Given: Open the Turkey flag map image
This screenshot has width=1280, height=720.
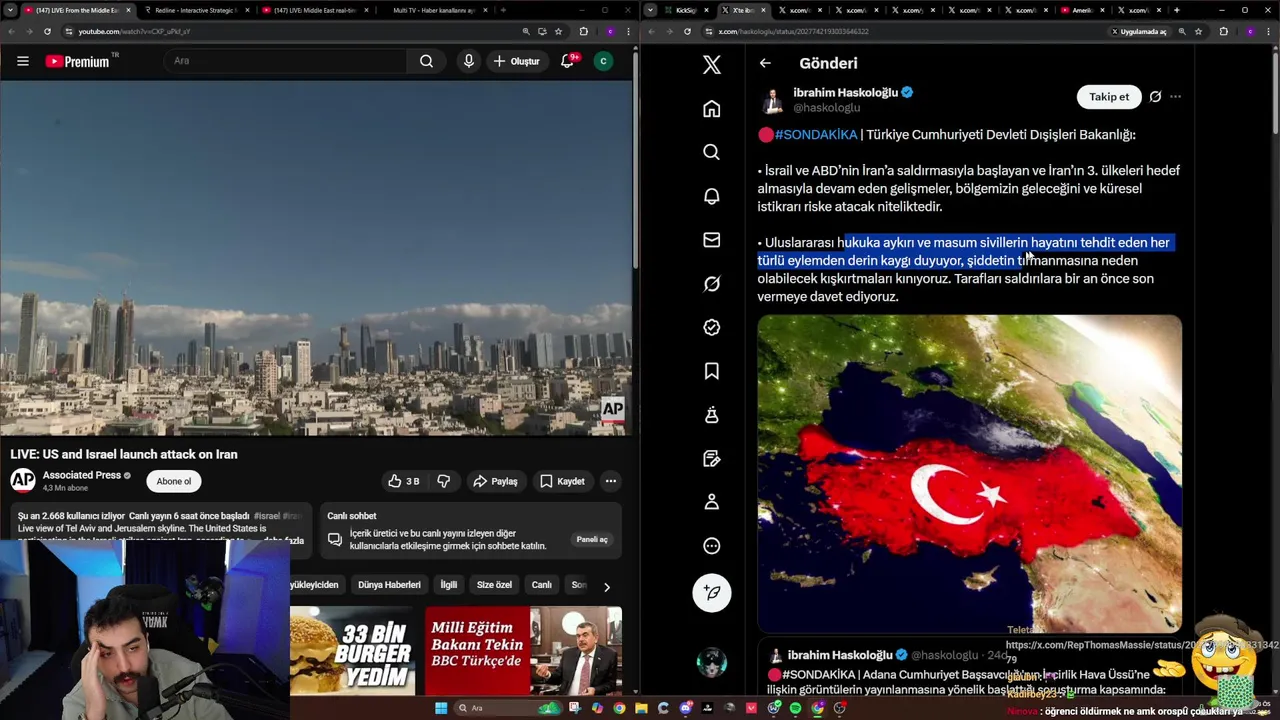Looking at the screenshot, I should (969, 473).
